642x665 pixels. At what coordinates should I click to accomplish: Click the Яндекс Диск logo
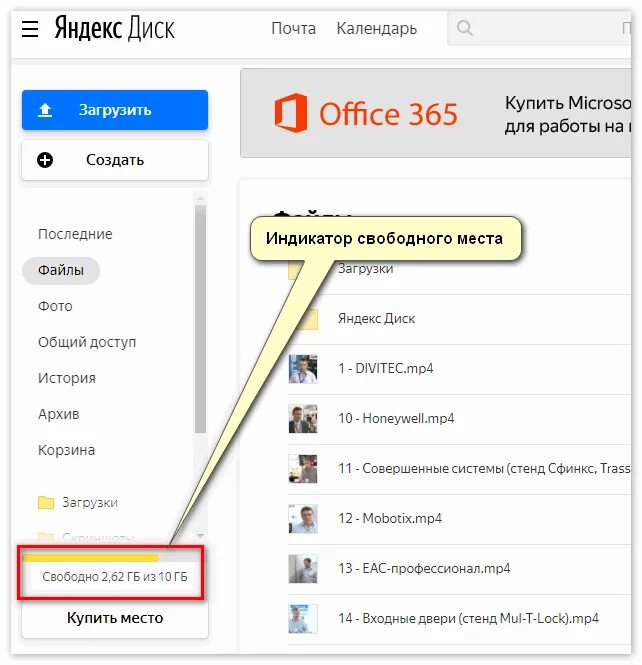point(114,28)
